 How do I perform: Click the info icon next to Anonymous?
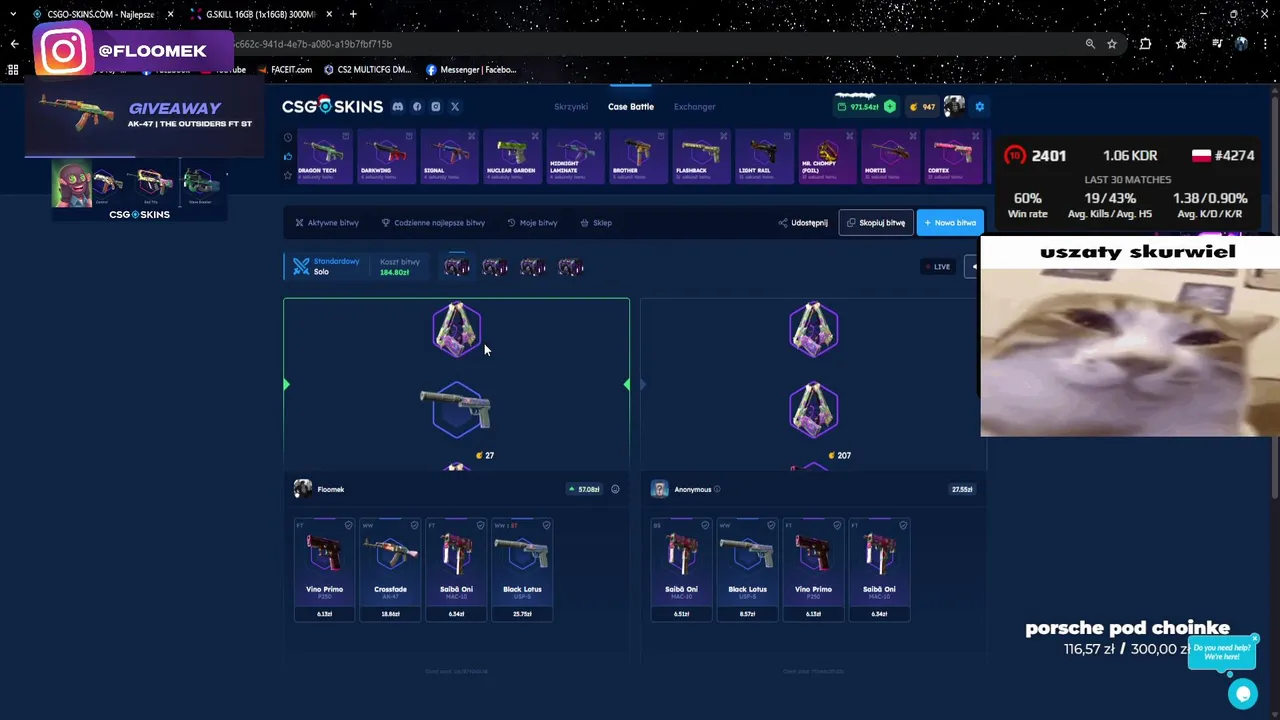click(717, 489)
